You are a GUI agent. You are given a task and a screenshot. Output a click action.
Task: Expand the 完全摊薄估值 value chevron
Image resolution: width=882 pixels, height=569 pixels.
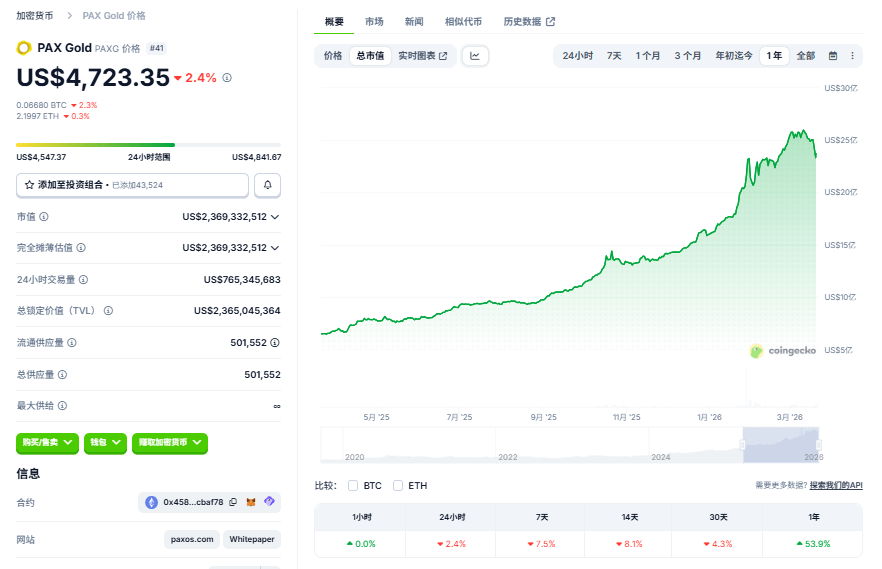point(275,248)
